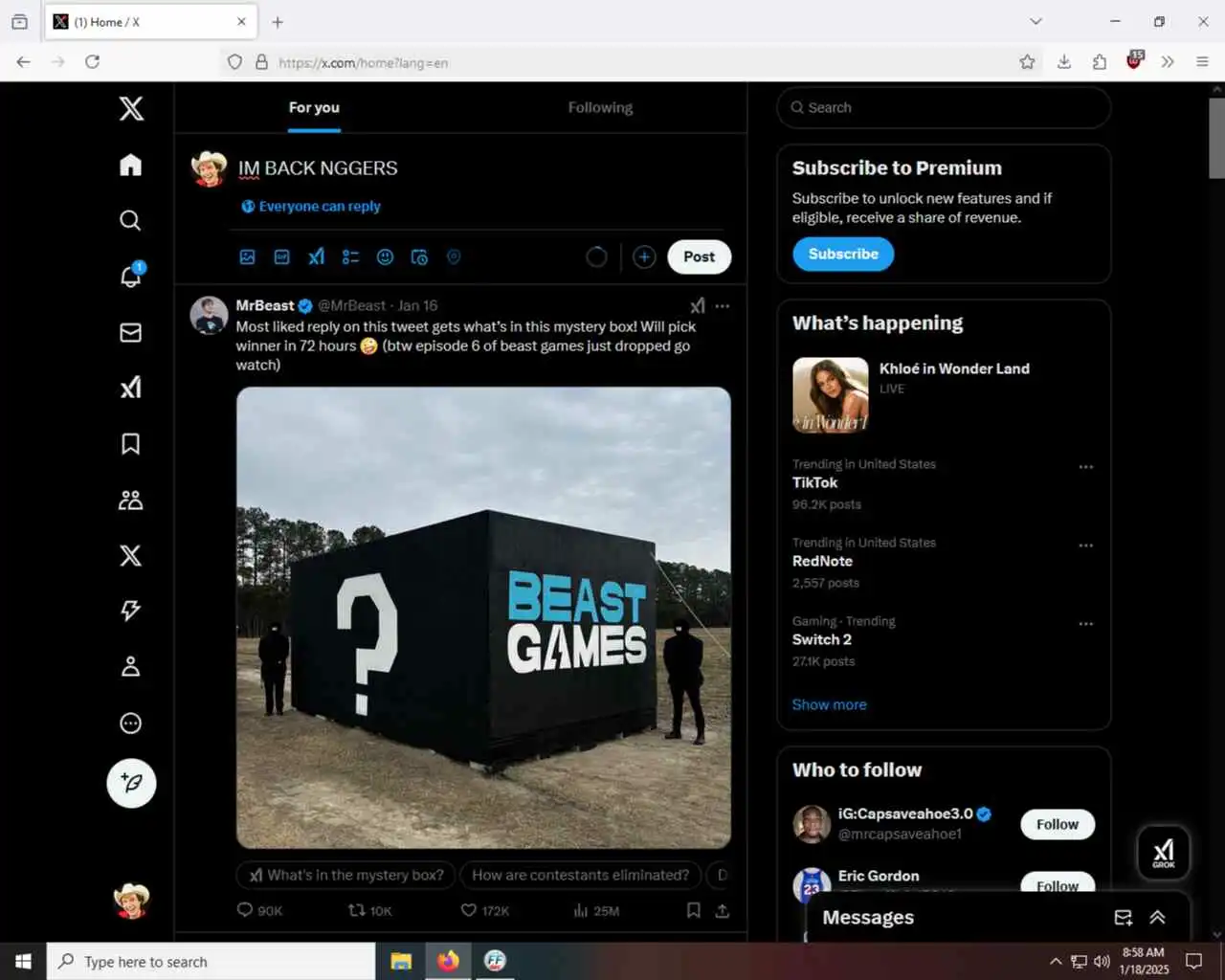Switch to the Following tab
The width and height of the screenshot is (1225, 980).
600,107
